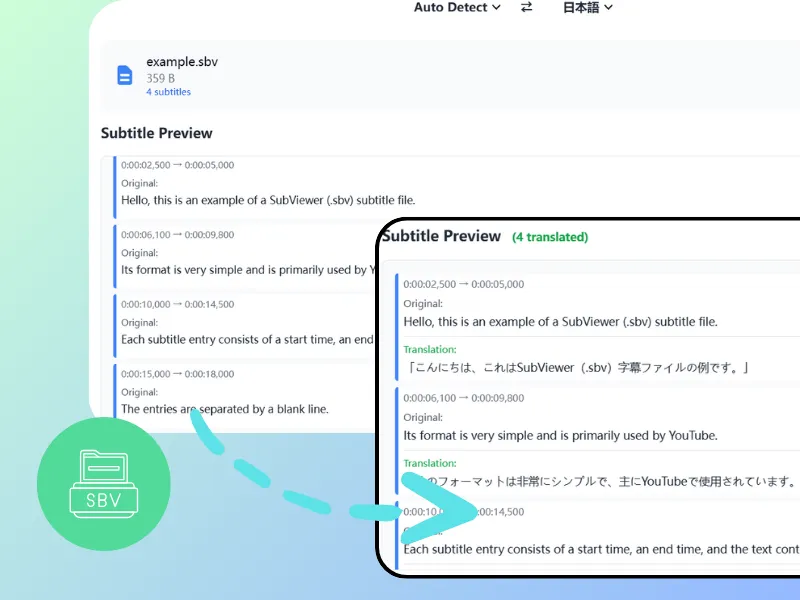Click the first green "Translation:" label

coord(430,350)
